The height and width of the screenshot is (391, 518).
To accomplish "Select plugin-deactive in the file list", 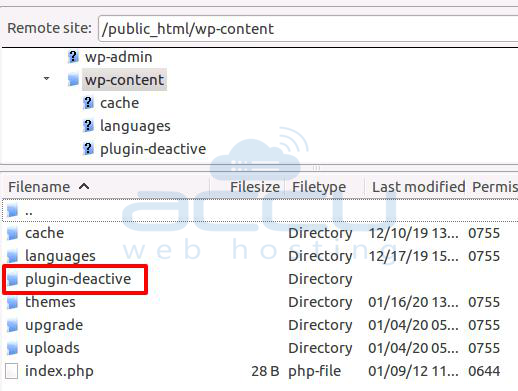I will [78, 279].
